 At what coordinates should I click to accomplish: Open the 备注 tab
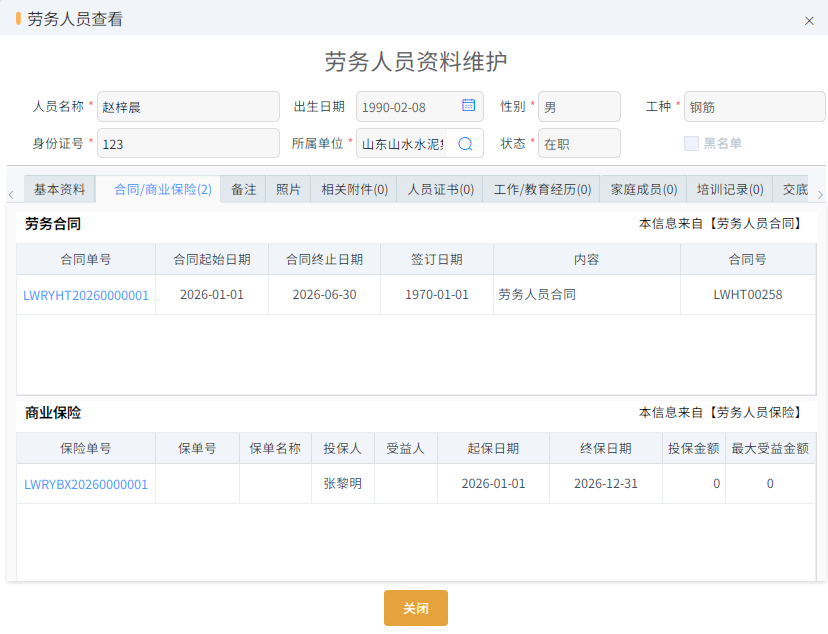243,189
